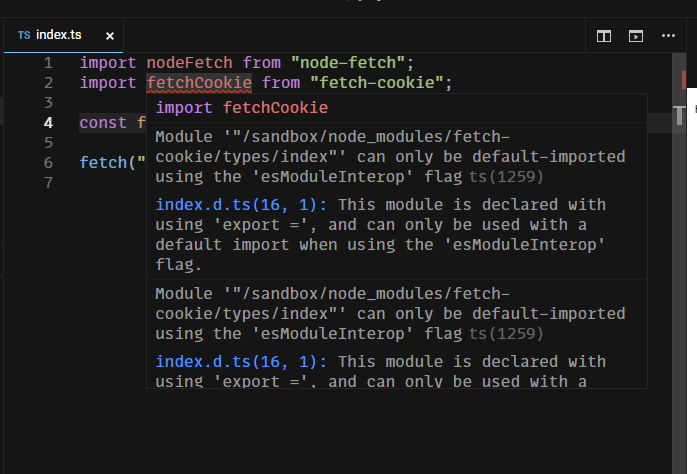The width and height of the screenshot is (697, 474).
Task: Click the editor vertical scrollbar
Action: pos(679,263)
